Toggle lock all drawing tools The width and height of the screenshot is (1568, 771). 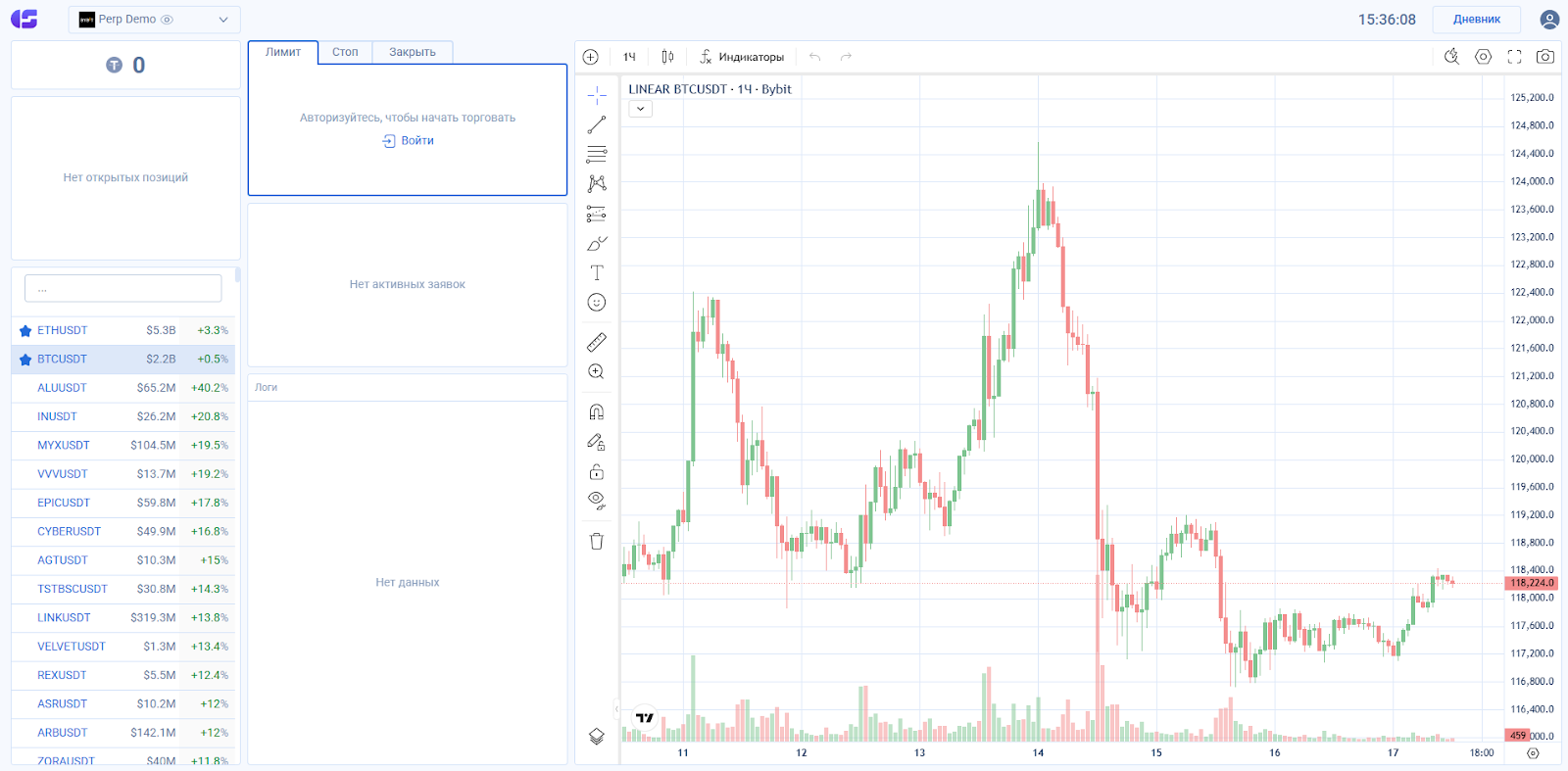[597, 472]
